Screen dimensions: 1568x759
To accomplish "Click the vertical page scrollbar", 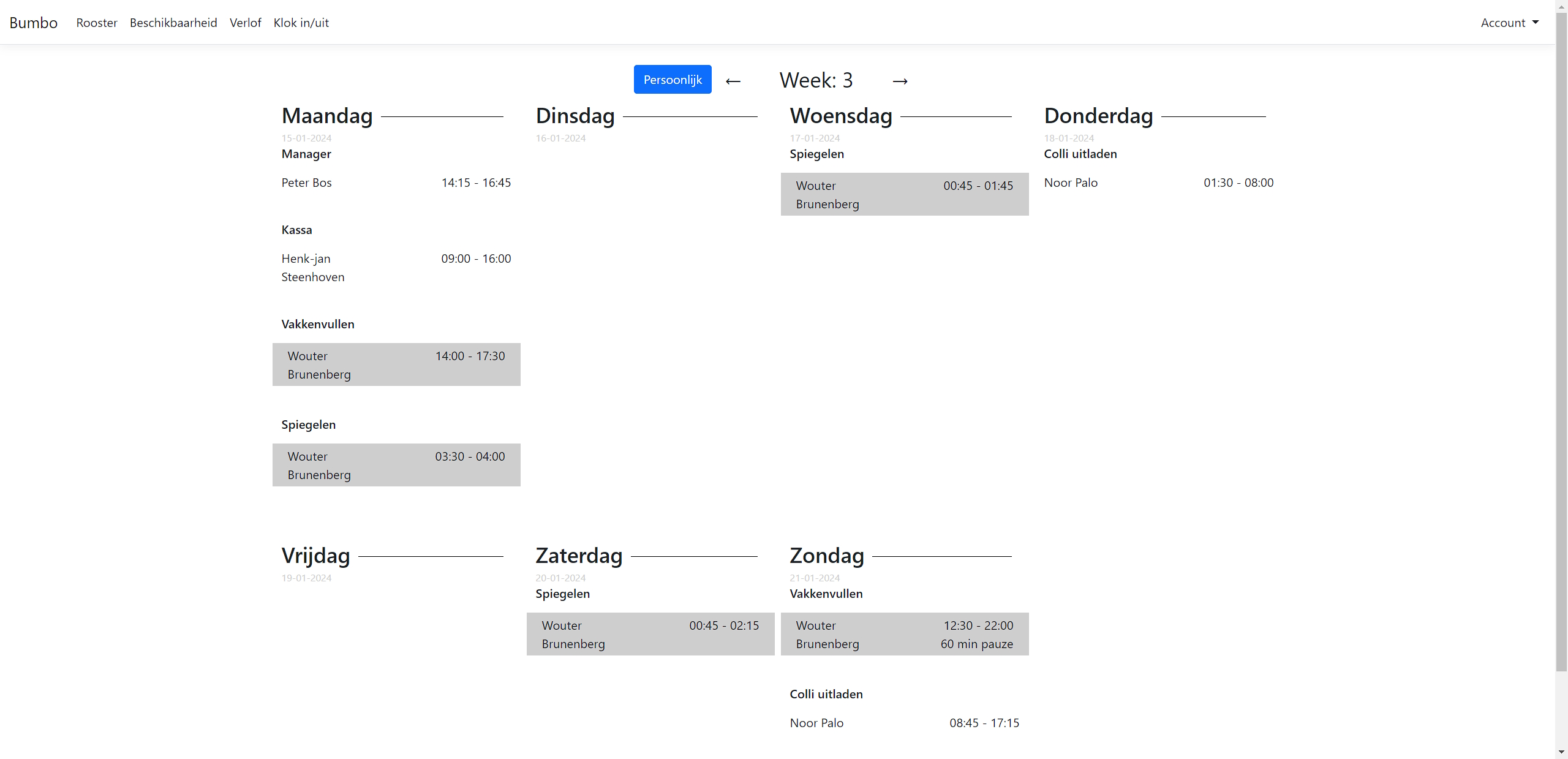I will pyautogui.click(x=1561, y=343).
